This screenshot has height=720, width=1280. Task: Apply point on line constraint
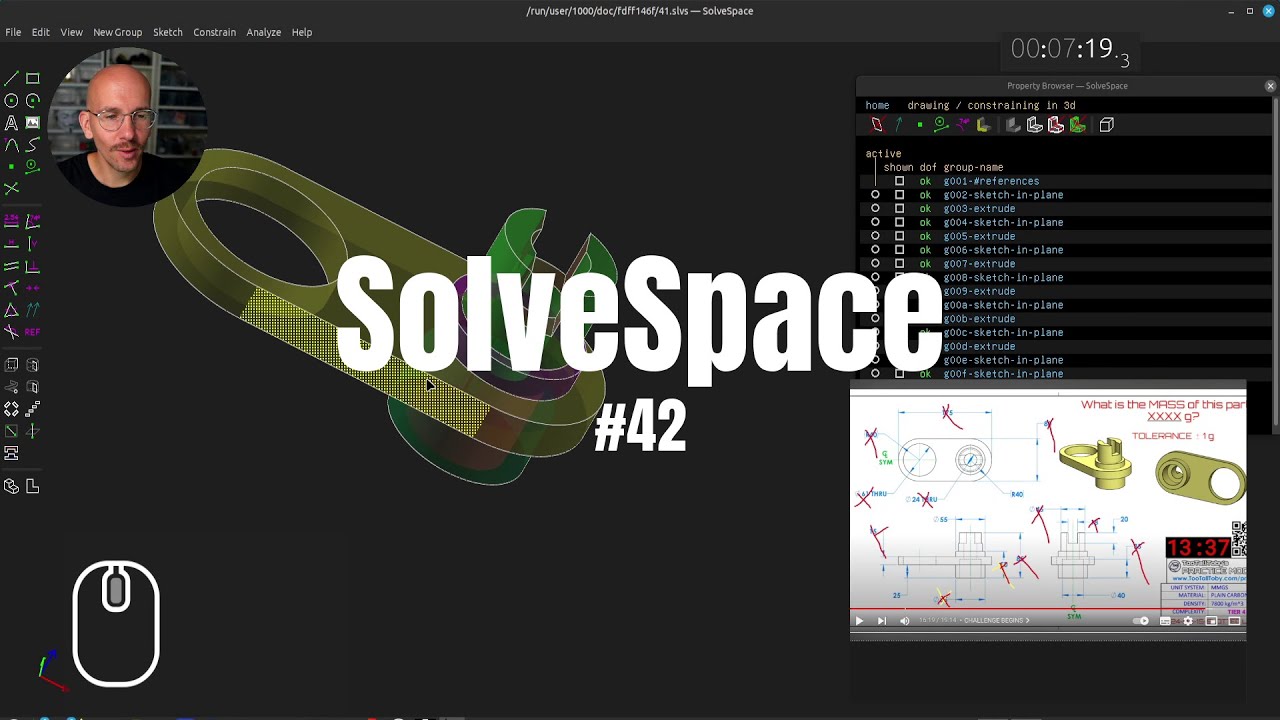point(11,287)
